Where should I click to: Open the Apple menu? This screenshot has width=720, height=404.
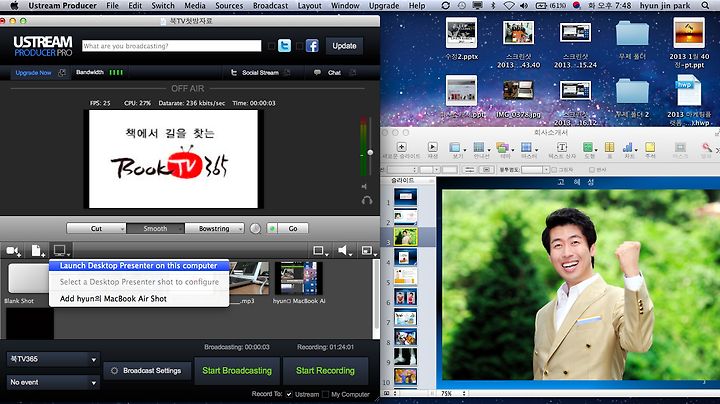(14, 6)
